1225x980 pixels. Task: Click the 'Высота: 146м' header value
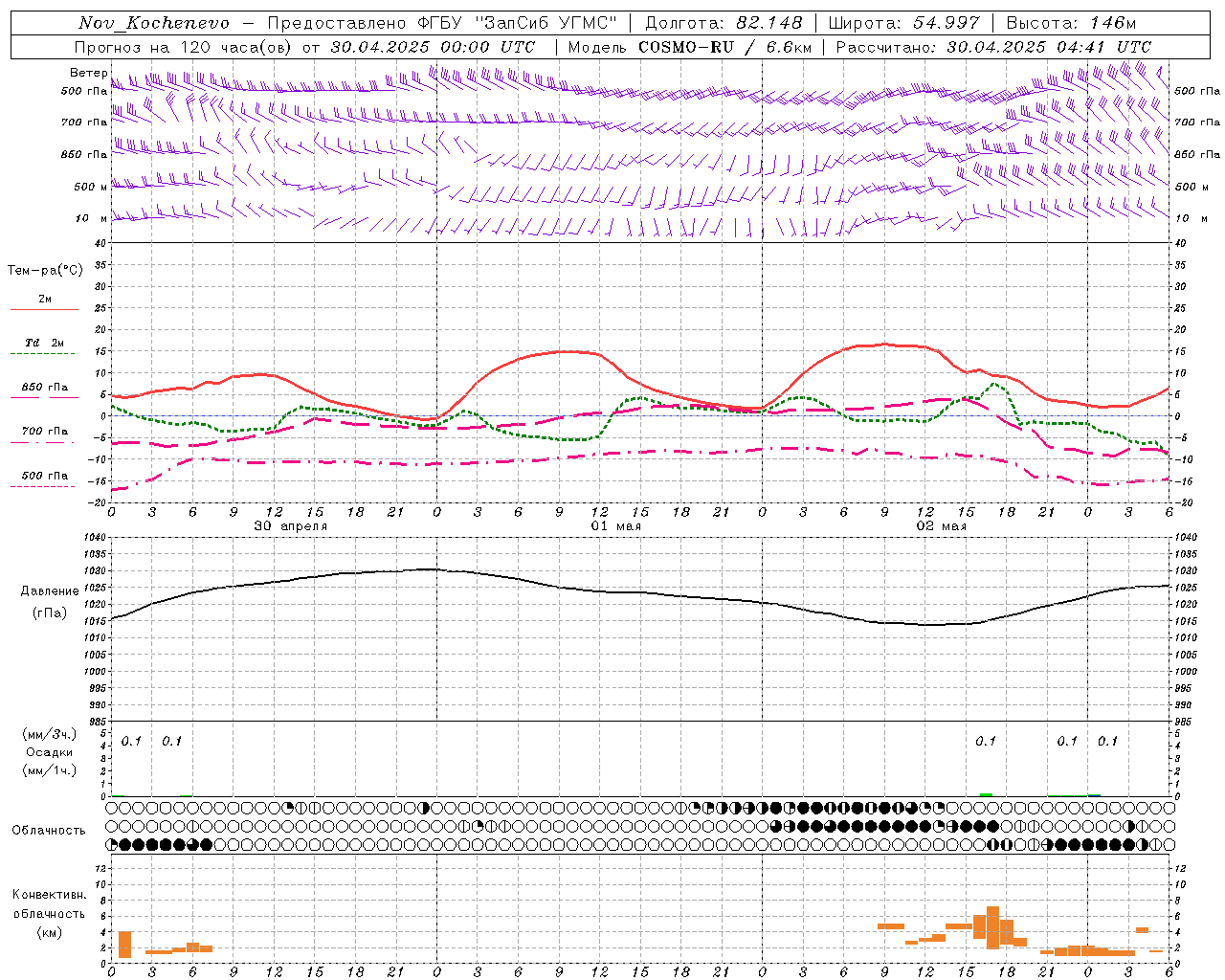coord(1072,23)
